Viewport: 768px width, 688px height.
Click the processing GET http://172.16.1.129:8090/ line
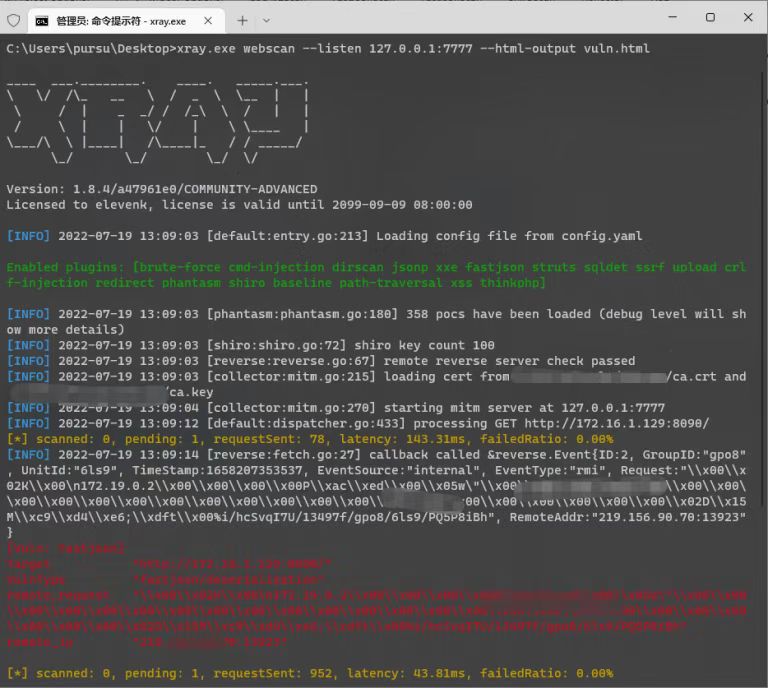click(358, 423)
